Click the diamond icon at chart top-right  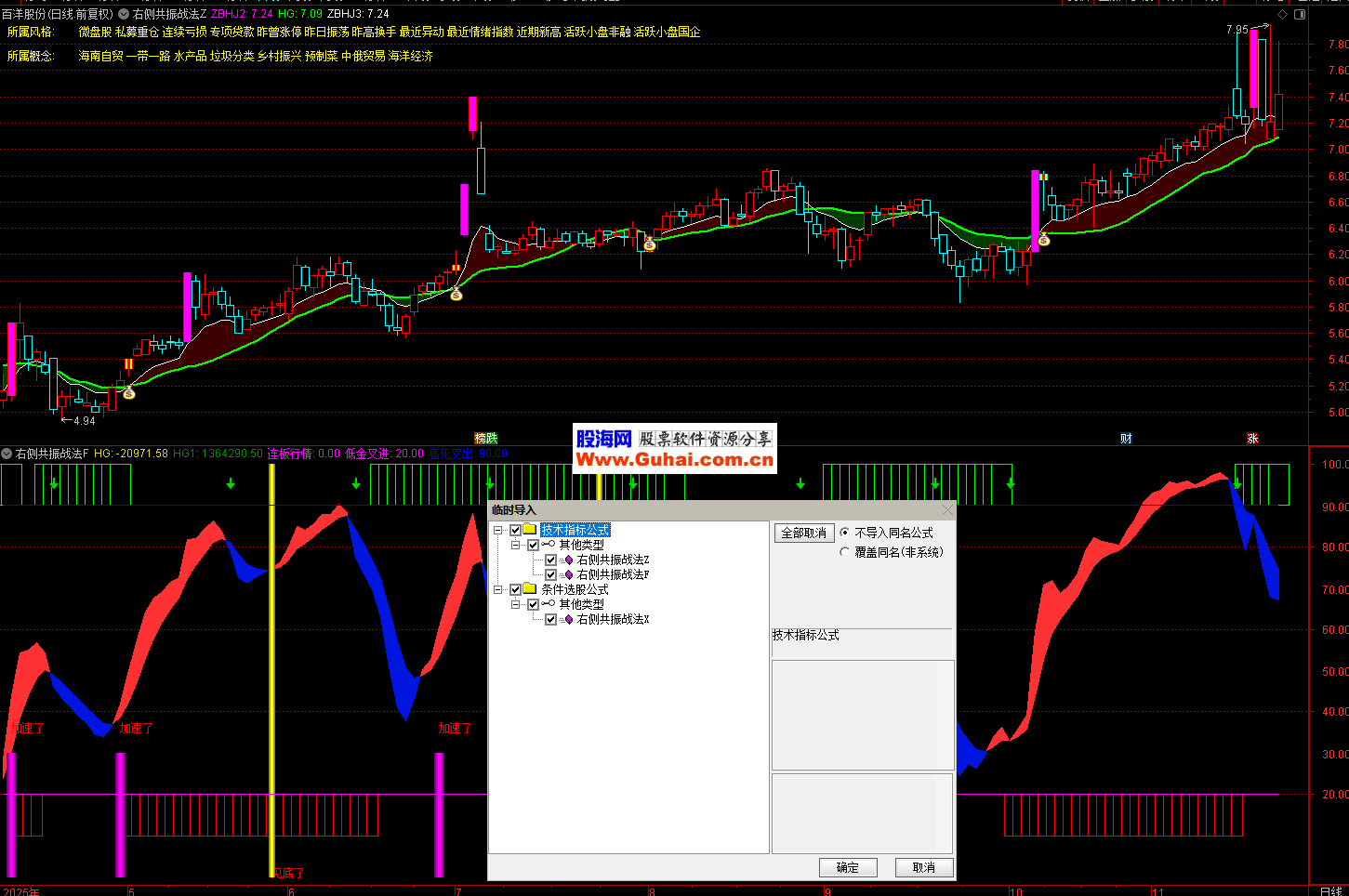pos(1283,15)
